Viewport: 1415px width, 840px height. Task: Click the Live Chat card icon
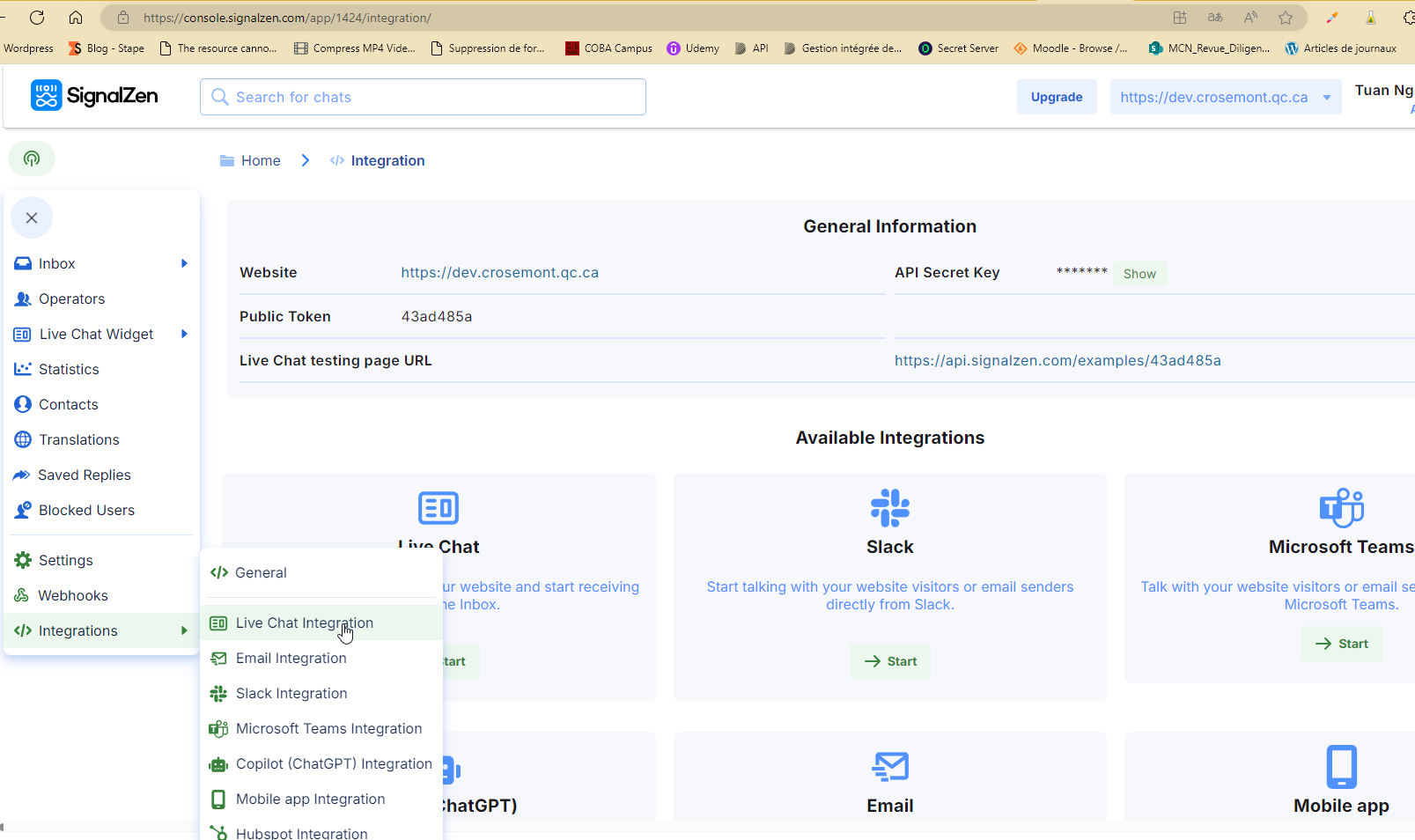coord(439,508)
